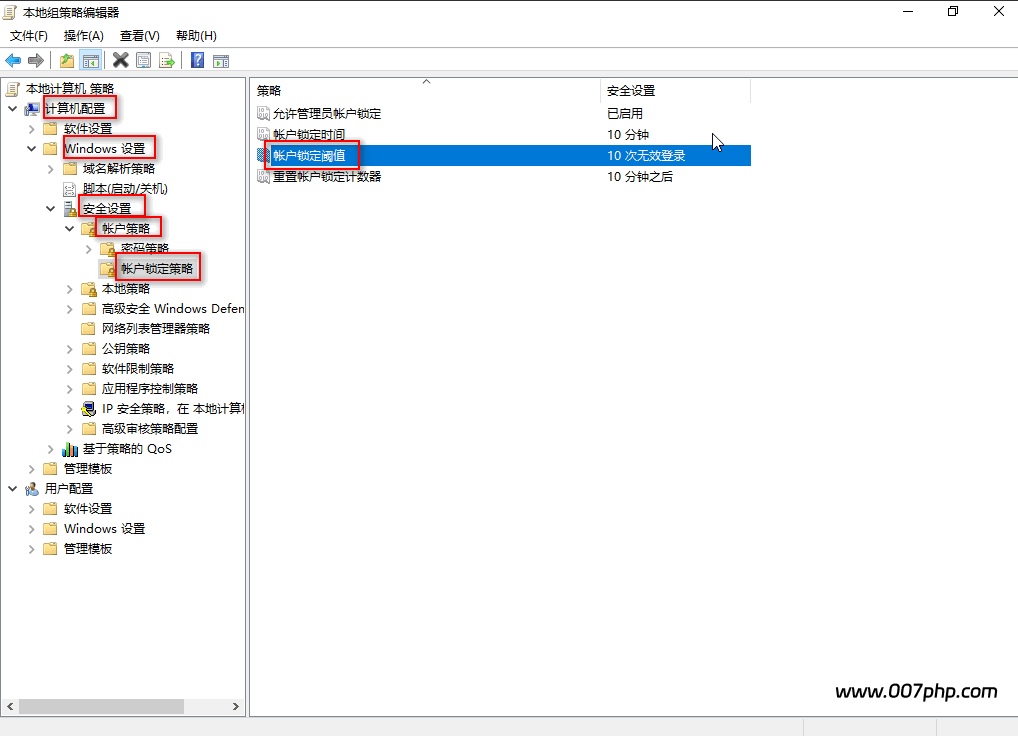Expand the 本地策略 tree node
This screenshot has width=1018, height=736.
tap(69, 288)
